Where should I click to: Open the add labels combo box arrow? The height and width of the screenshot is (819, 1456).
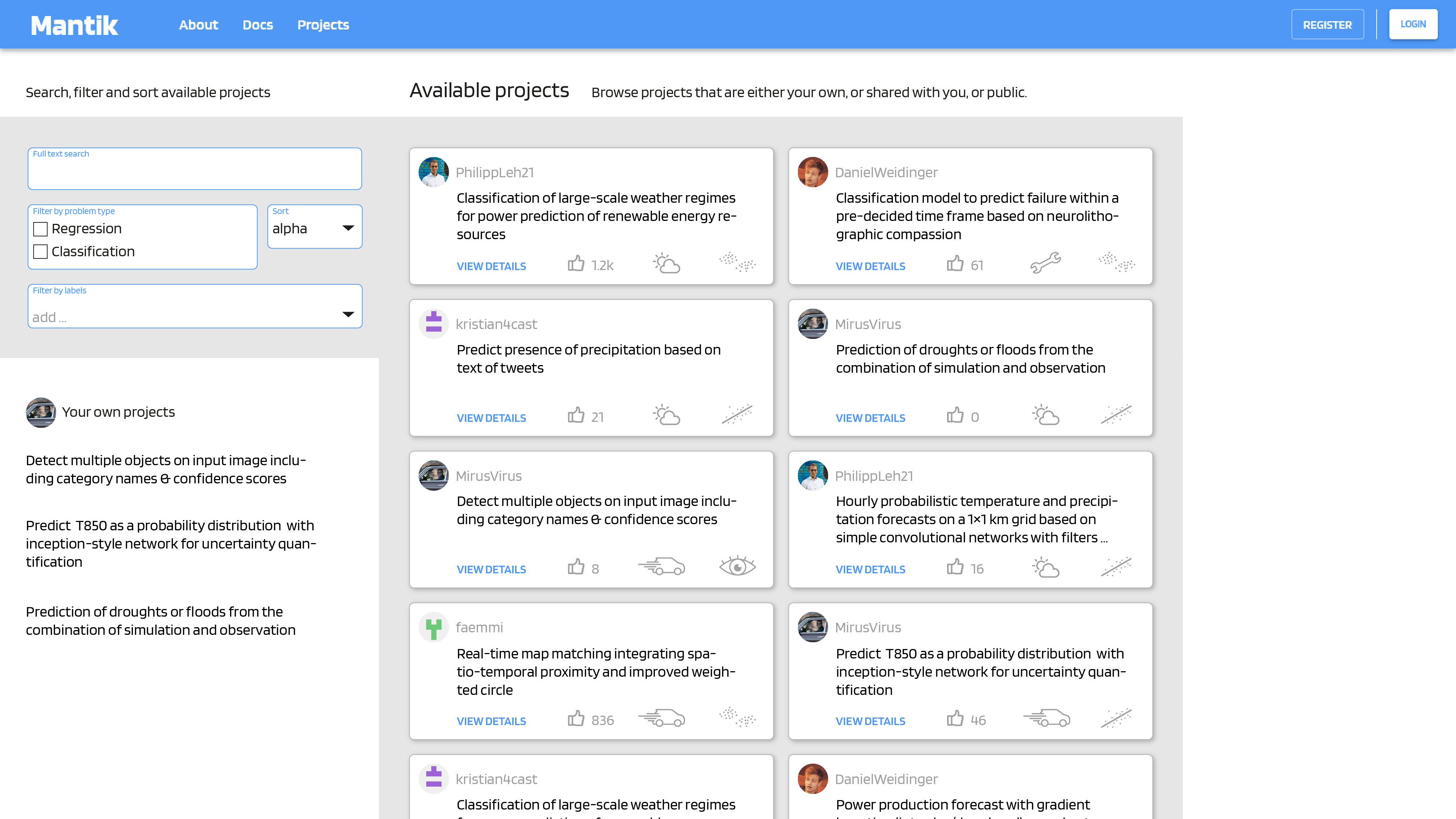click(x=348, y=315)
